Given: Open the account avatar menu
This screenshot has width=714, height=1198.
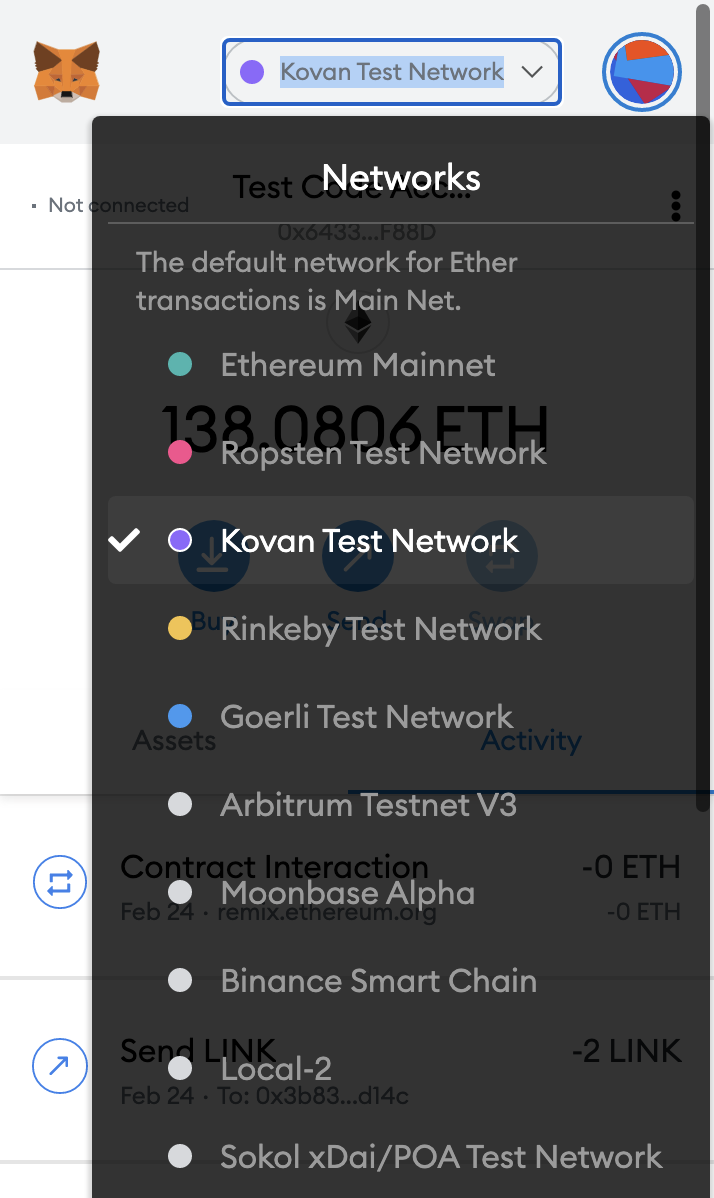Looking at the screenshot, I should pos(641,71).
